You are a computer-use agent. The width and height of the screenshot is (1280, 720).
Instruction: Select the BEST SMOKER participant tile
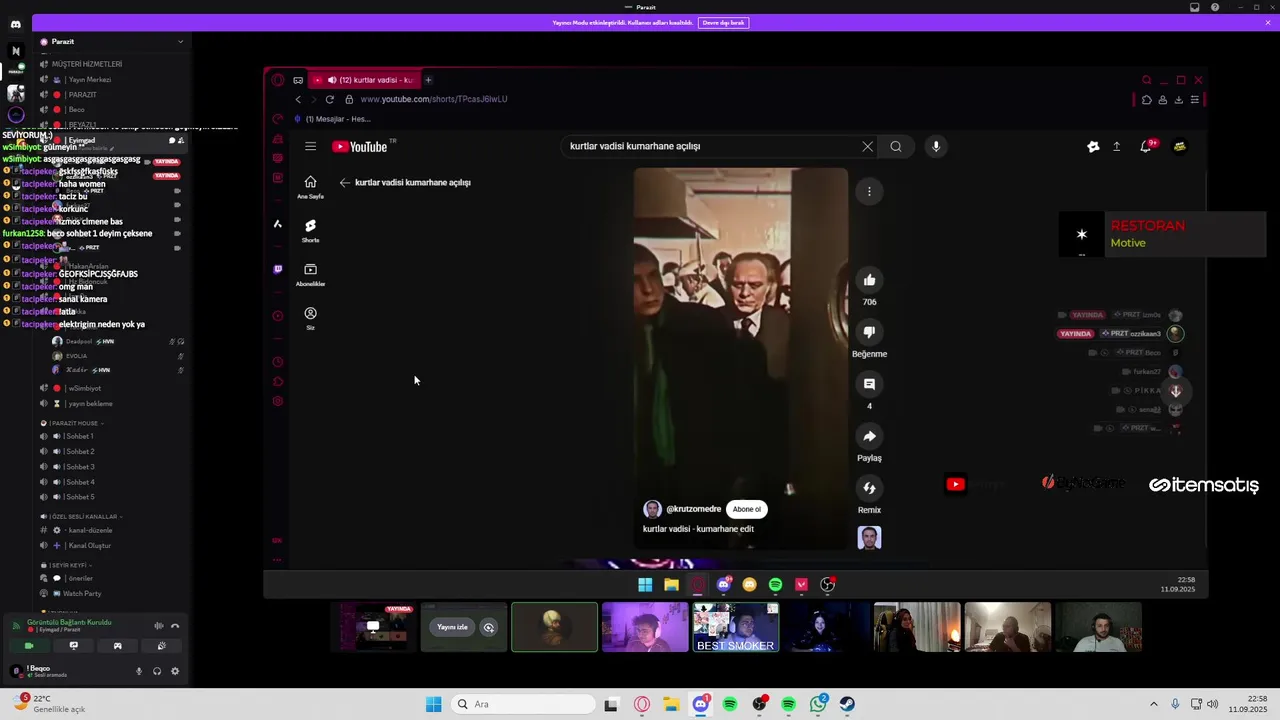pyautogui.click(x=736, y=627)
